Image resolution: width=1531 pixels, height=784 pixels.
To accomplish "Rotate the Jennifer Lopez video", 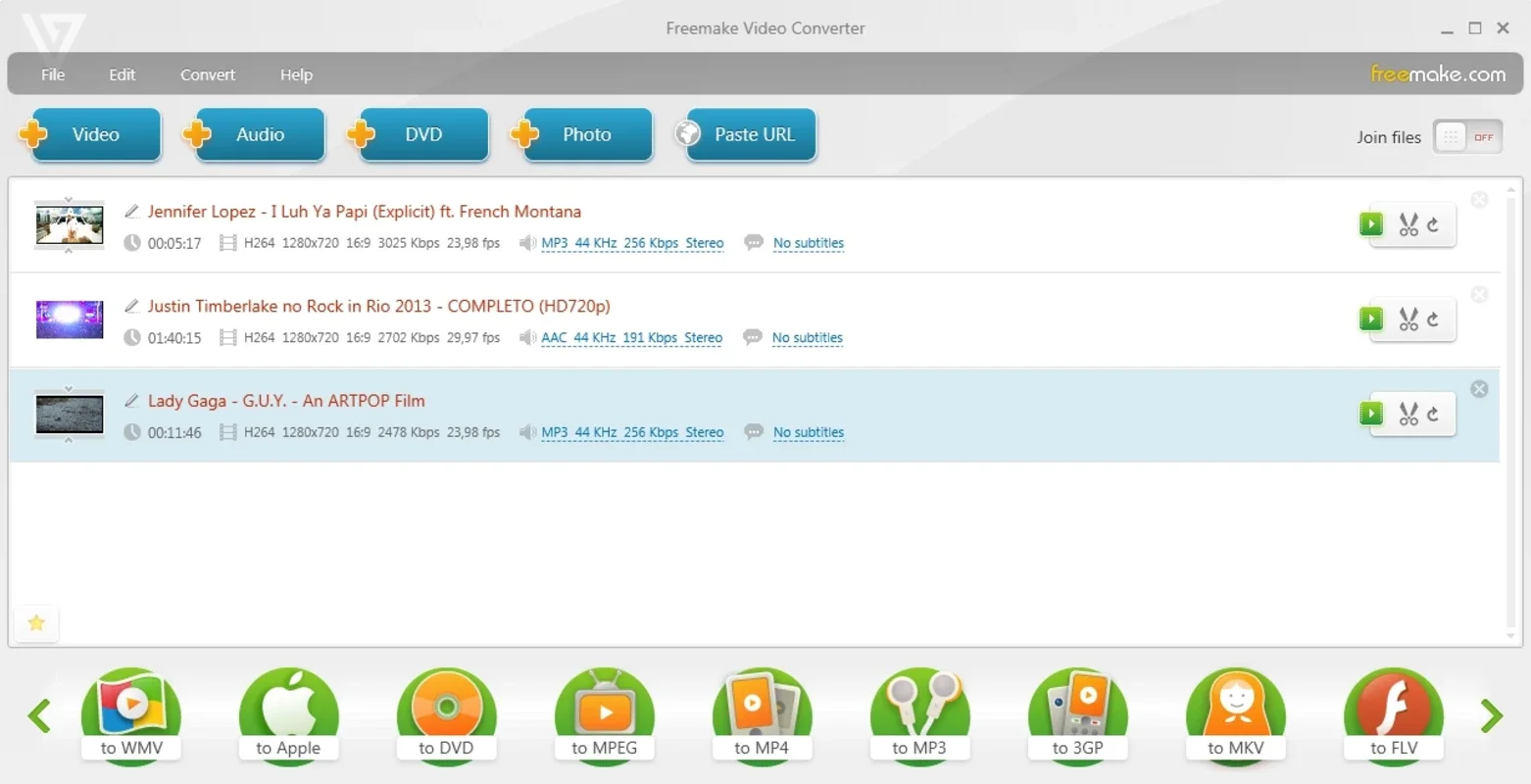I will click(x=1433, y=224).
